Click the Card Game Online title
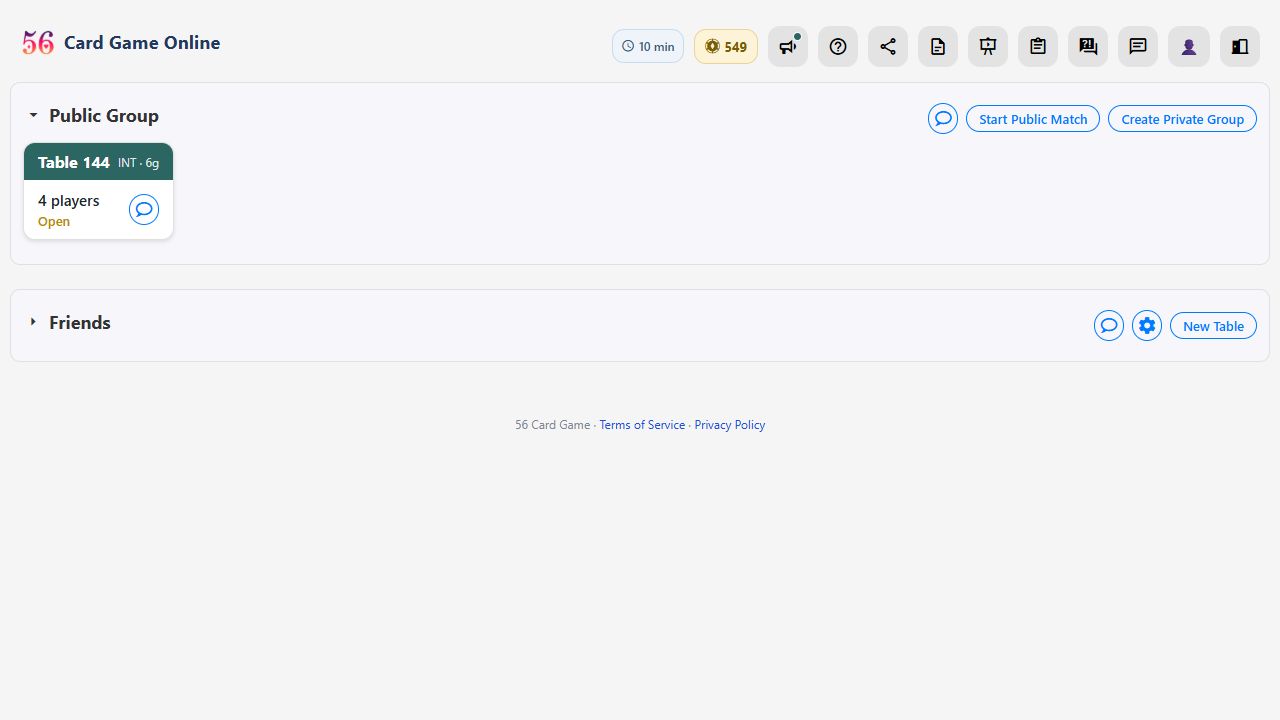 pyautogui.click(x=142, y=43)
